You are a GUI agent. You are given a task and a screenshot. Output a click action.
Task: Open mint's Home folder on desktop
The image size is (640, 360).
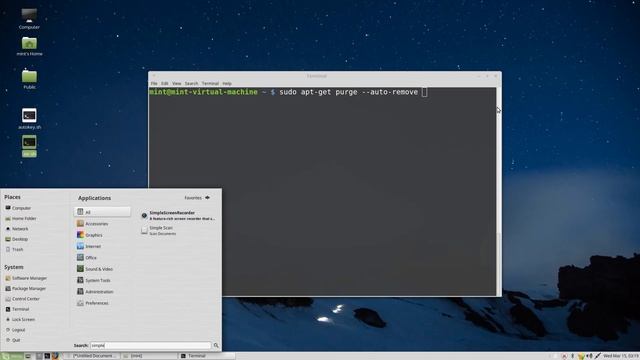(29, 46)
